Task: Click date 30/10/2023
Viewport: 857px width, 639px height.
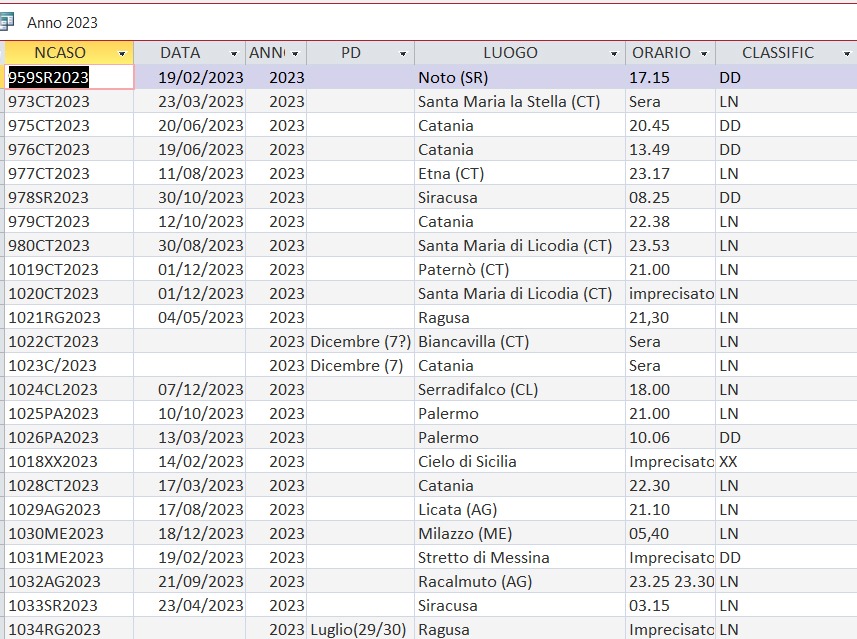Action: click(x=190, y=198)
